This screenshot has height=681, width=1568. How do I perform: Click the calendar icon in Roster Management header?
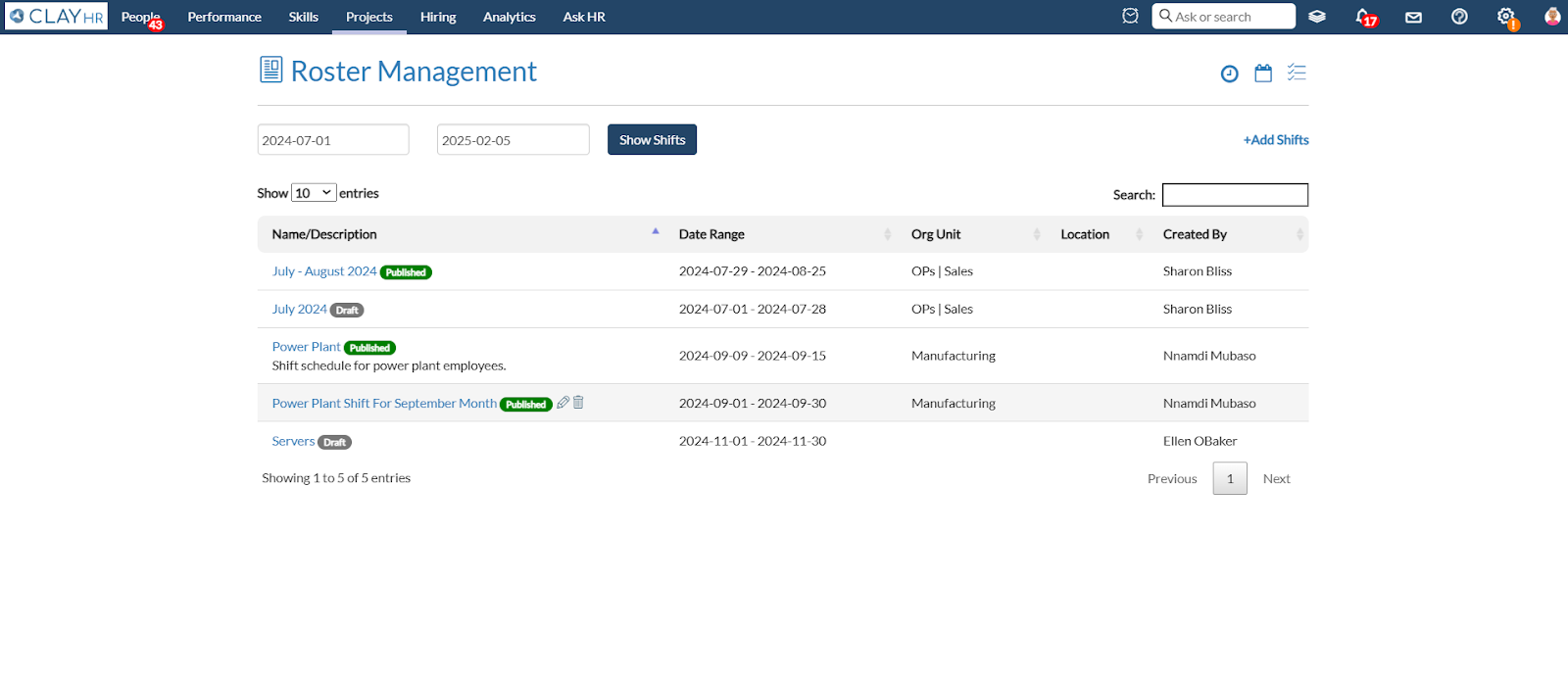click(1263, 73)
